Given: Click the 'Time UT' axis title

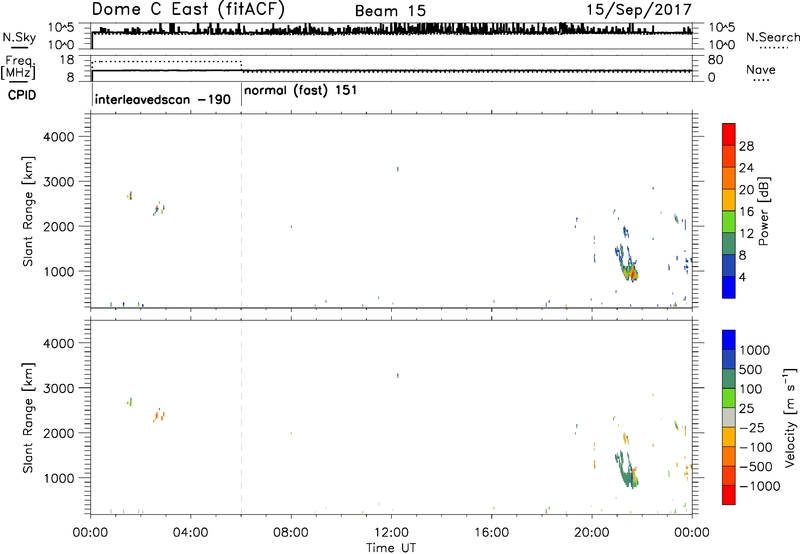Looking at the screenshot, I should [x=391, y=547].
